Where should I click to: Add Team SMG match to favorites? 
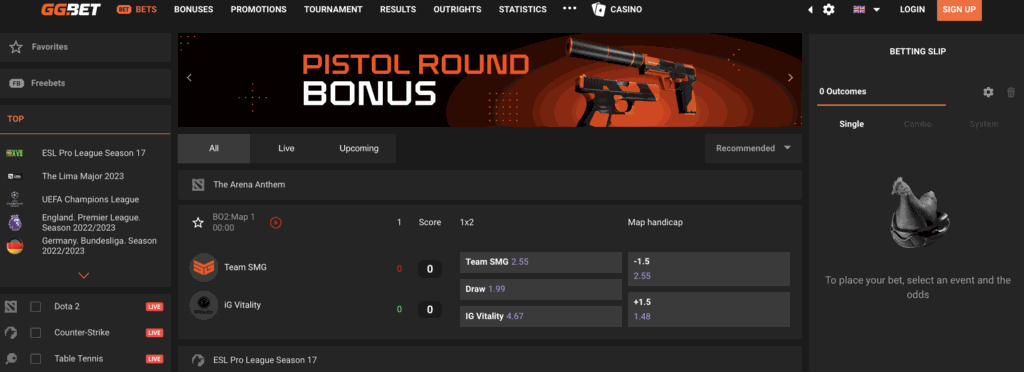coord(198,223)
